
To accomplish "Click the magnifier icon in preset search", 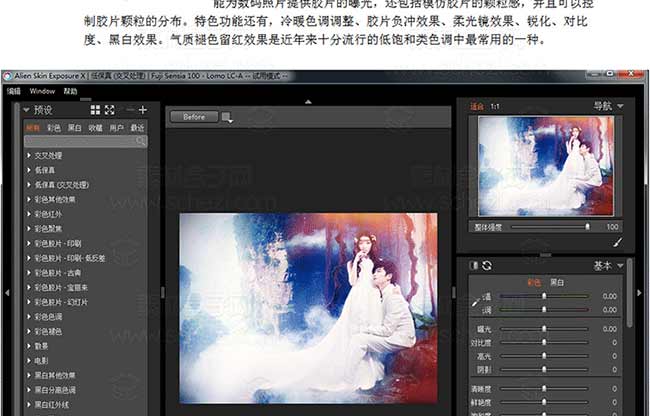I will pos(141,141).
